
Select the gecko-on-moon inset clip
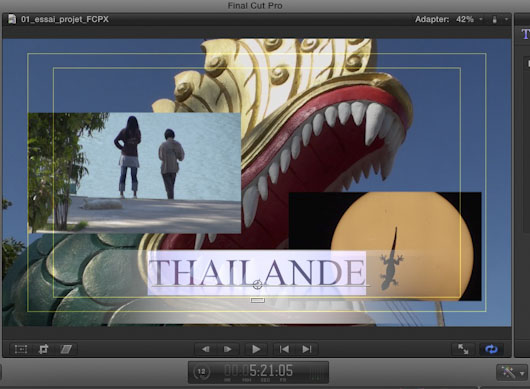pyautogui.click(x=385, y=246)
